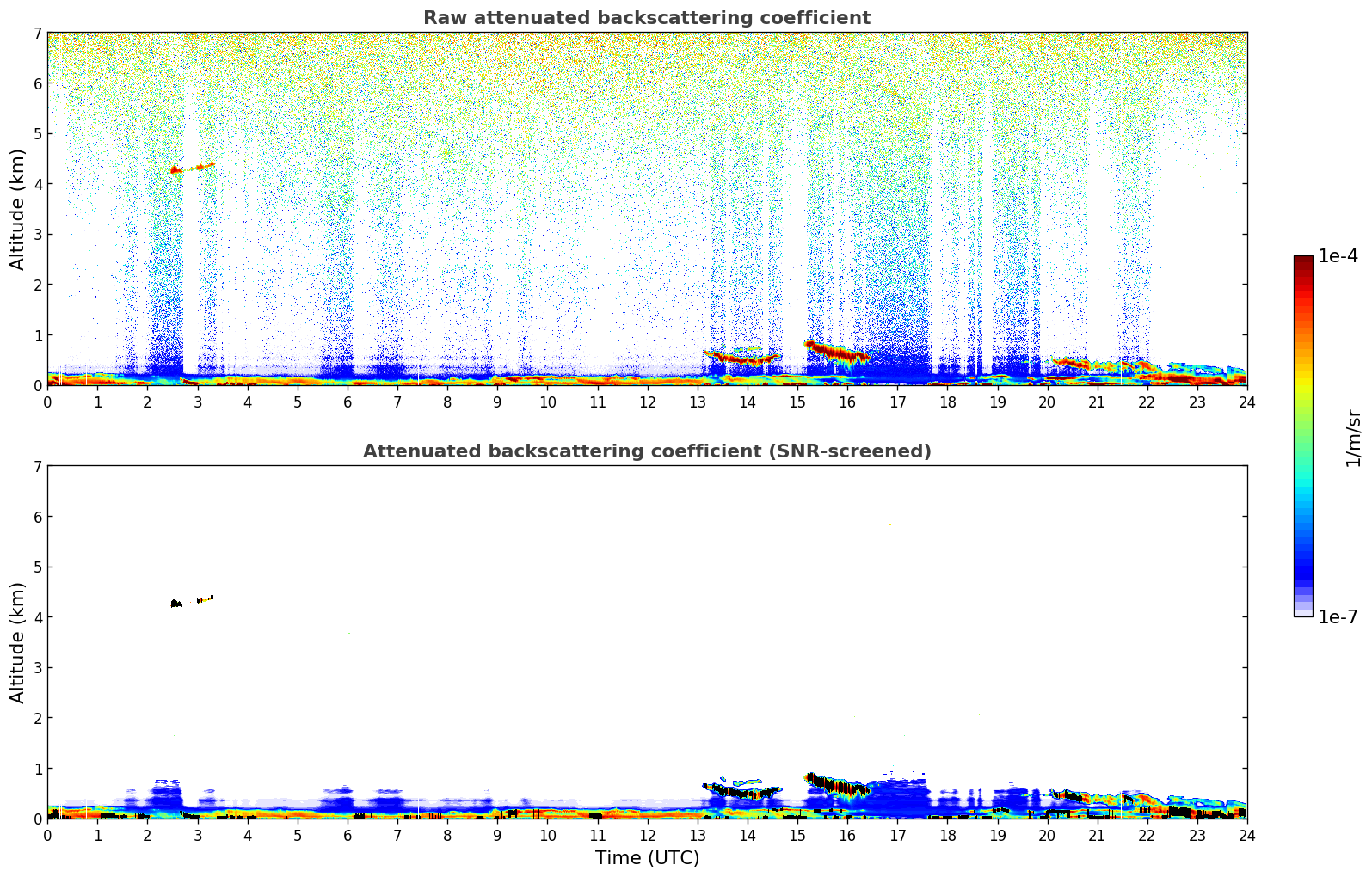Click the "21" time tick label under the raw plot
Image resolution: width=1372 pixels, height=877 pixels.
click(1097, 402)
